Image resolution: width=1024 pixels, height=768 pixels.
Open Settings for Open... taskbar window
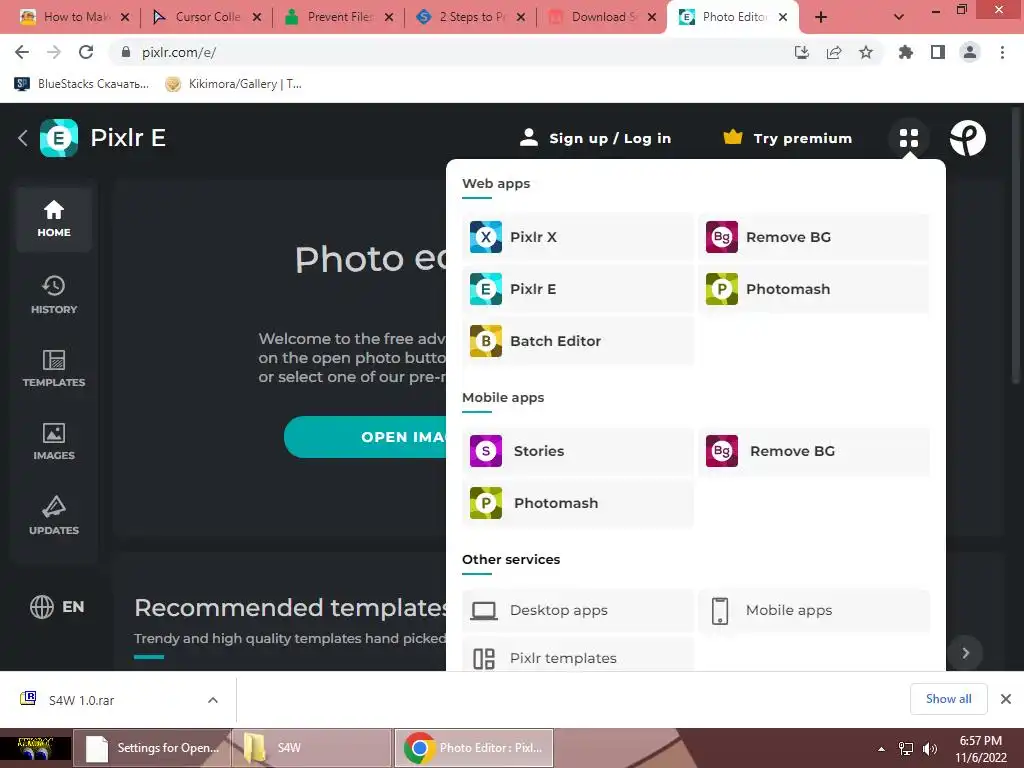point(152,748)
